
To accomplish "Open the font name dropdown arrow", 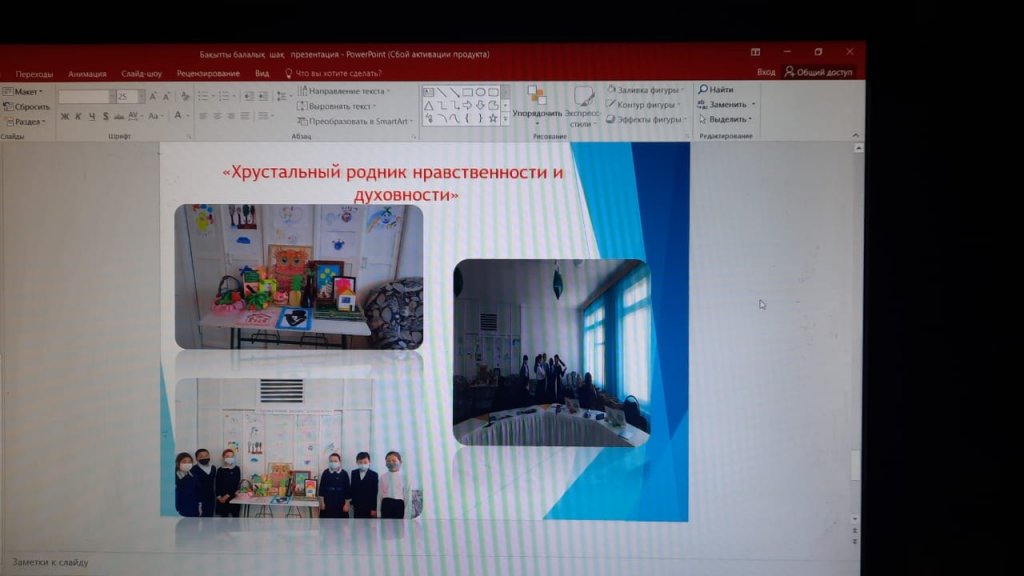I will tap(112, 97).
